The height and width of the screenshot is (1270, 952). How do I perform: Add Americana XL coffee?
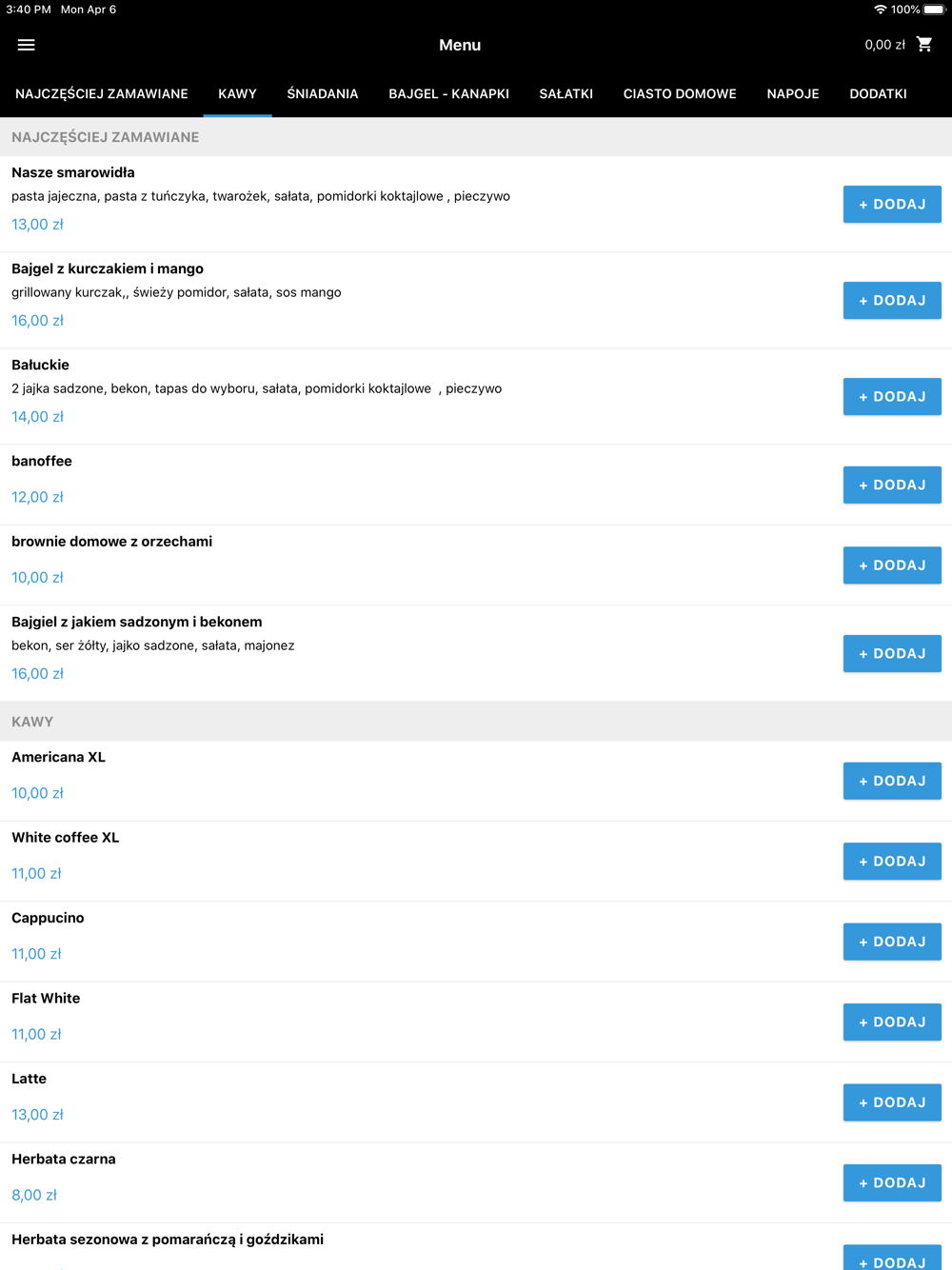click(892, 782)
